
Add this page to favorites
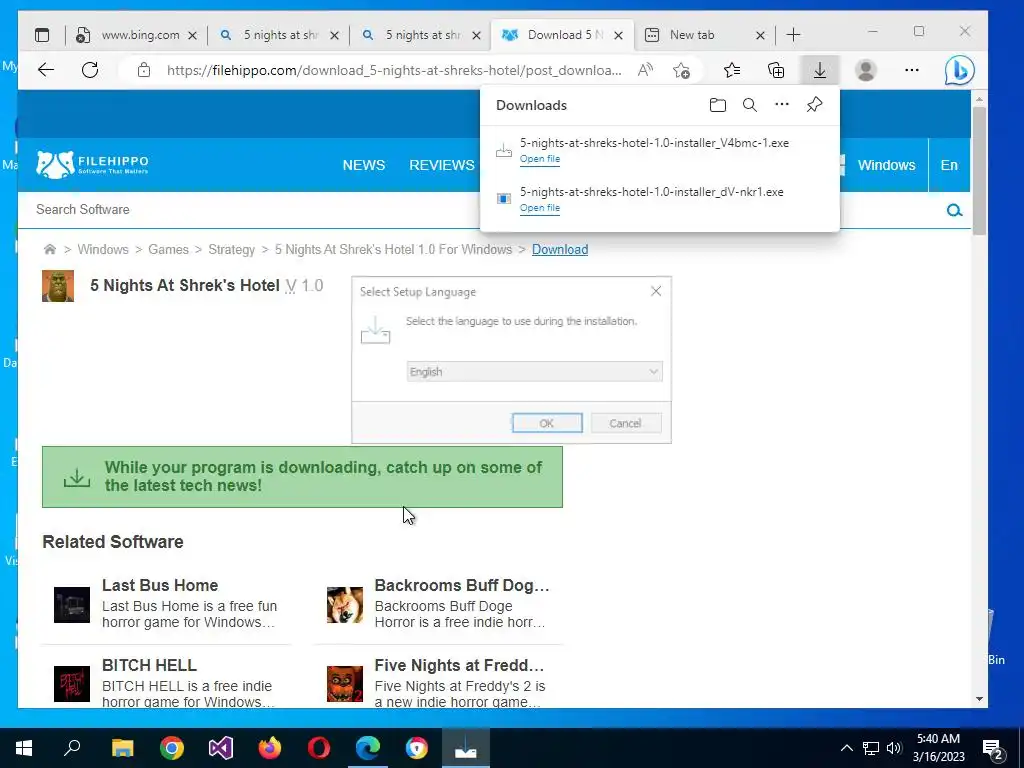[681, 70]
